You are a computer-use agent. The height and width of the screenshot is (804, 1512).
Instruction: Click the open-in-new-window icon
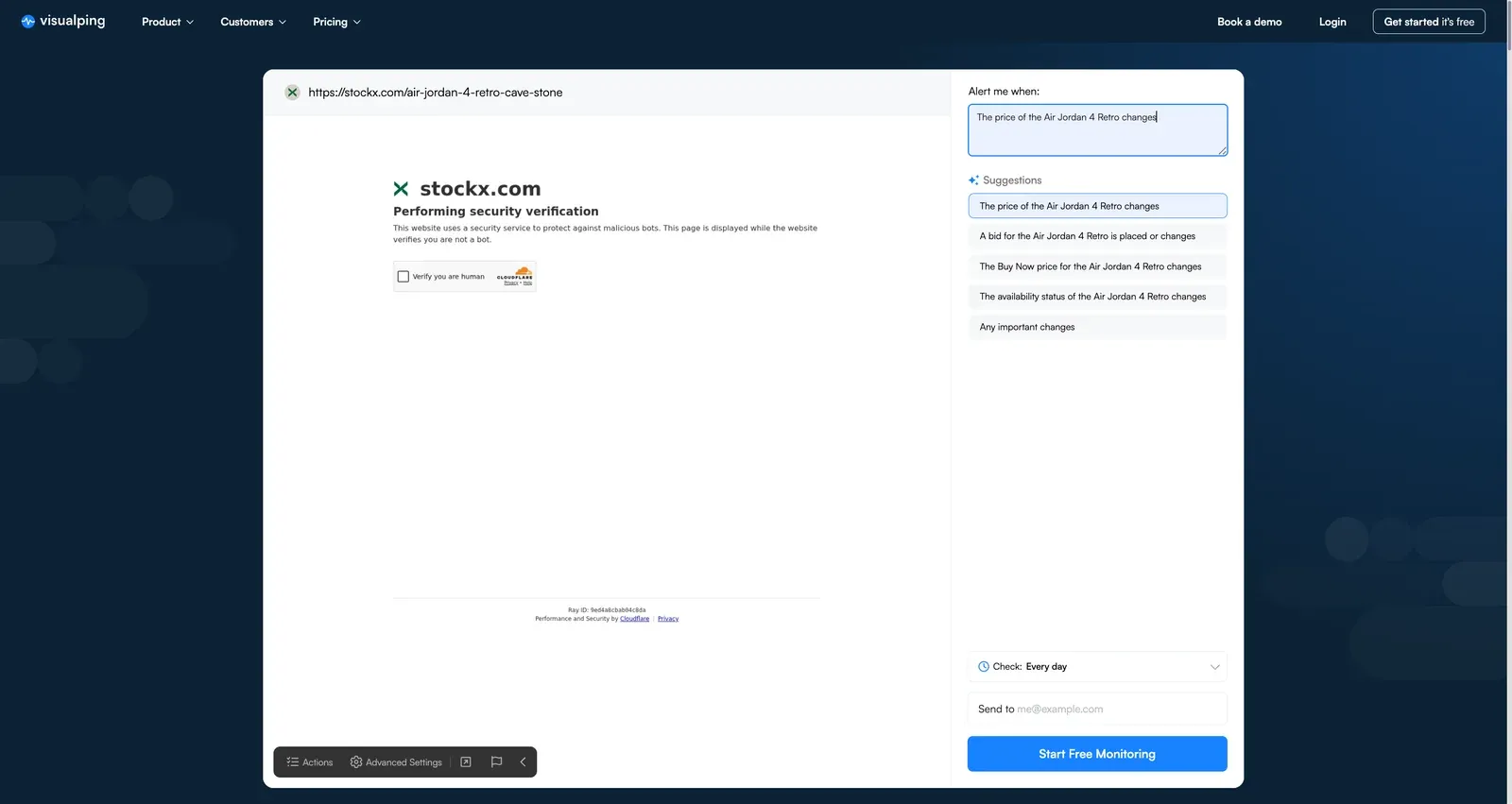tap(466, 762)
